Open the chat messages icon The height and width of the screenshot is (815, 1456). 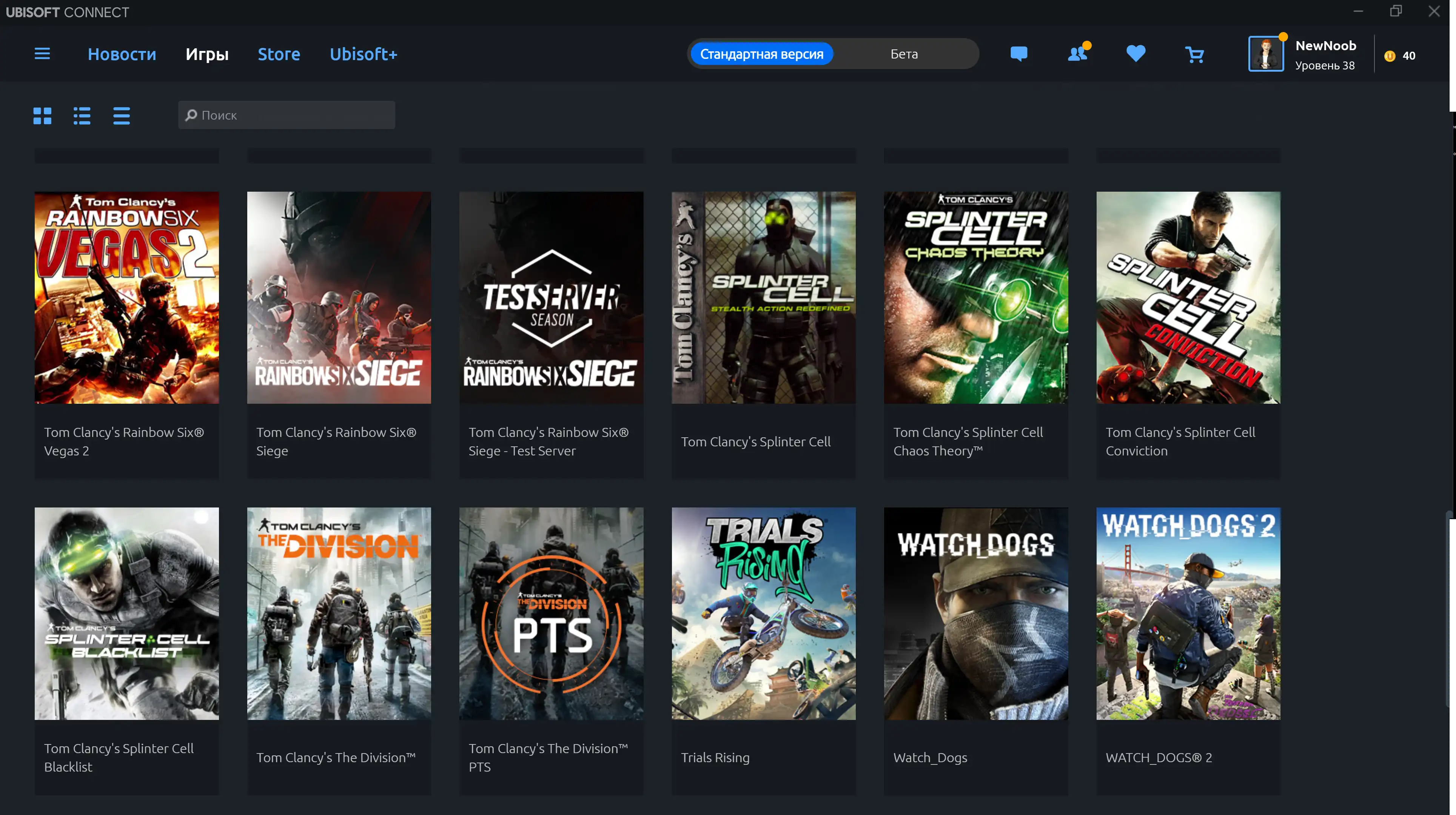coord(1018,54)
